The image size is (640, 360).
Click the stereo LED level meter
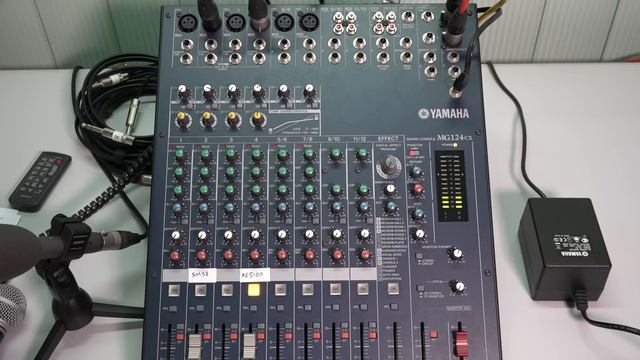pyautogui.click(x=451, y=186)
